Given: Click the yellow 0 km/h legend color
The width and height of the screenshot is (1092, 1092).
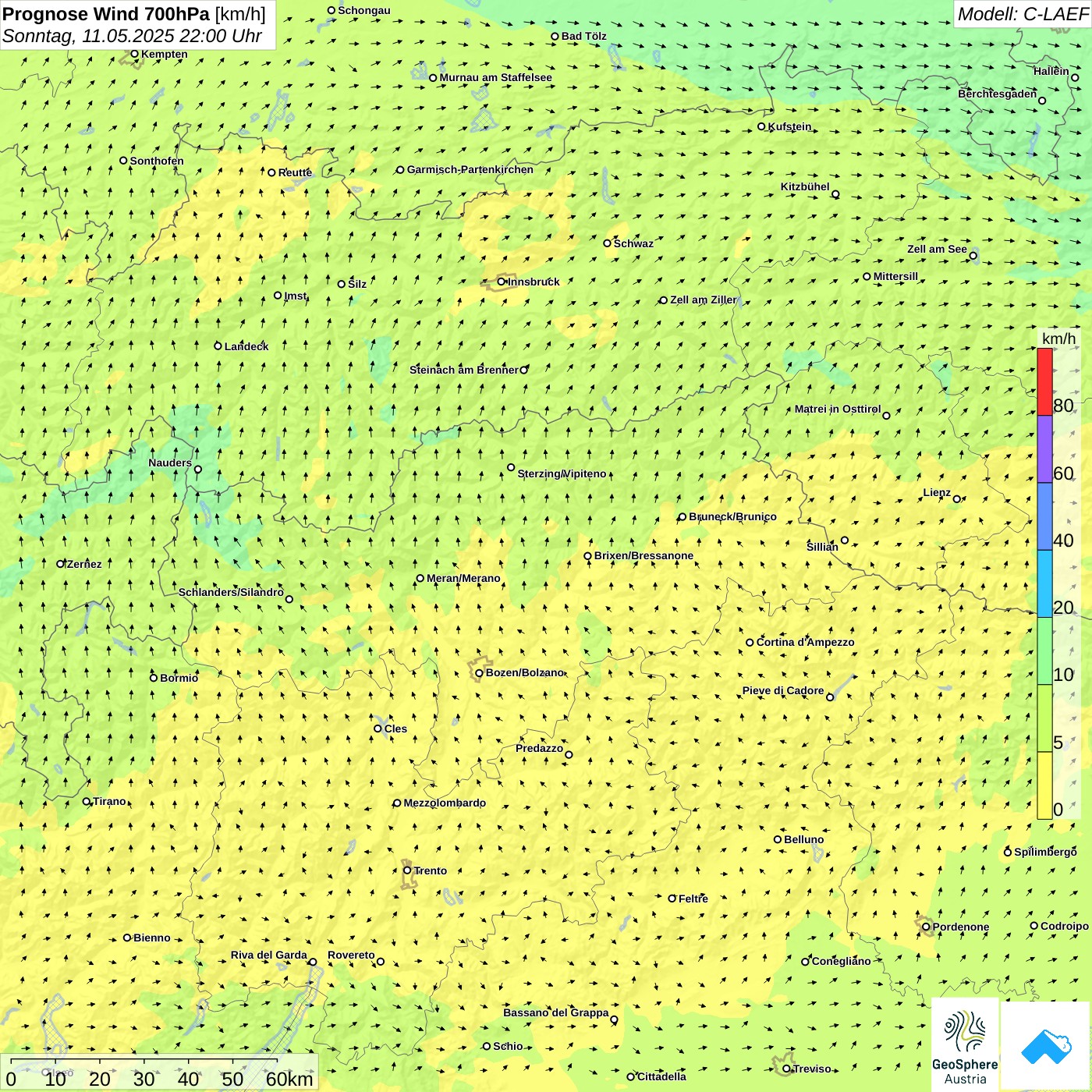Looking at the screenshot, I should pos(1044,785).
